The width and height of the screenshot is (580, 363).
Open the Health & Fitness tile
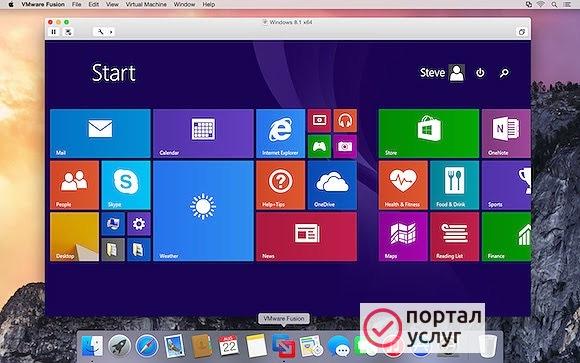(403, 185)
